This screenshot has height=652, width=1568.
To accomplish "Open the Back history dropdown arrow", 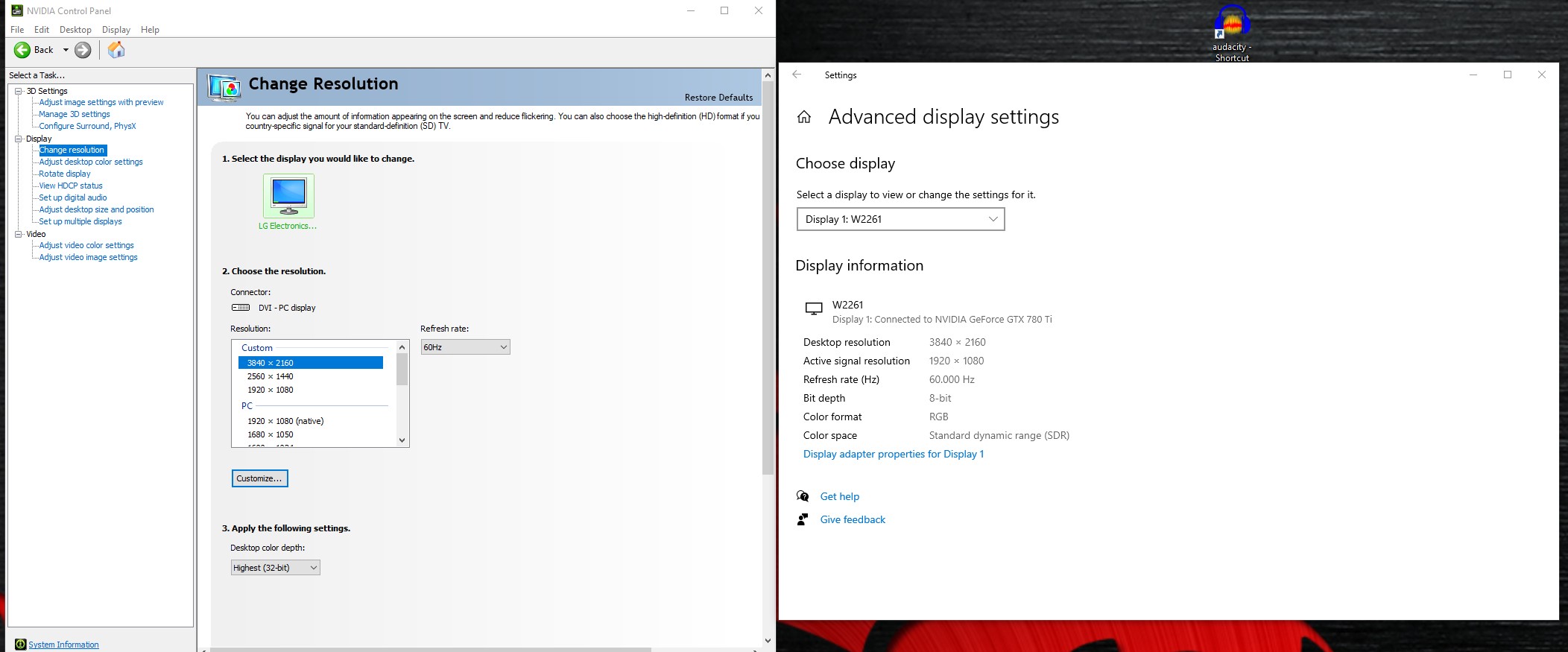I will [66, 50].
